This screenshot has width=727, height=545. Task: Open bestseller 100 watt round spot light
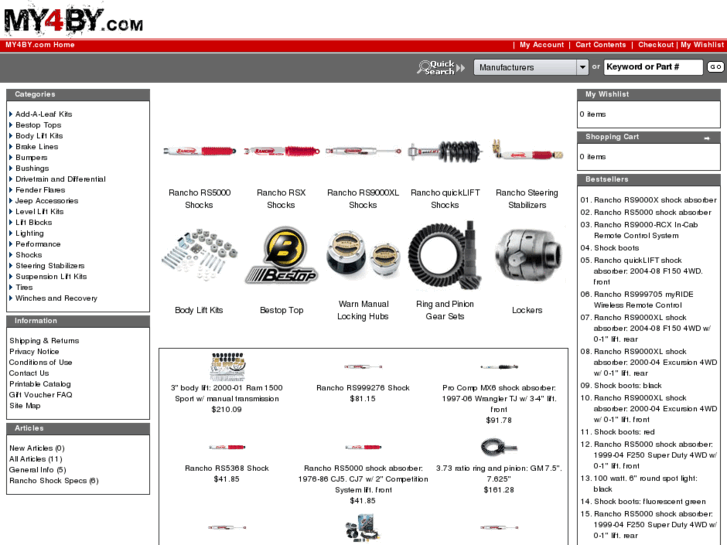645,483
